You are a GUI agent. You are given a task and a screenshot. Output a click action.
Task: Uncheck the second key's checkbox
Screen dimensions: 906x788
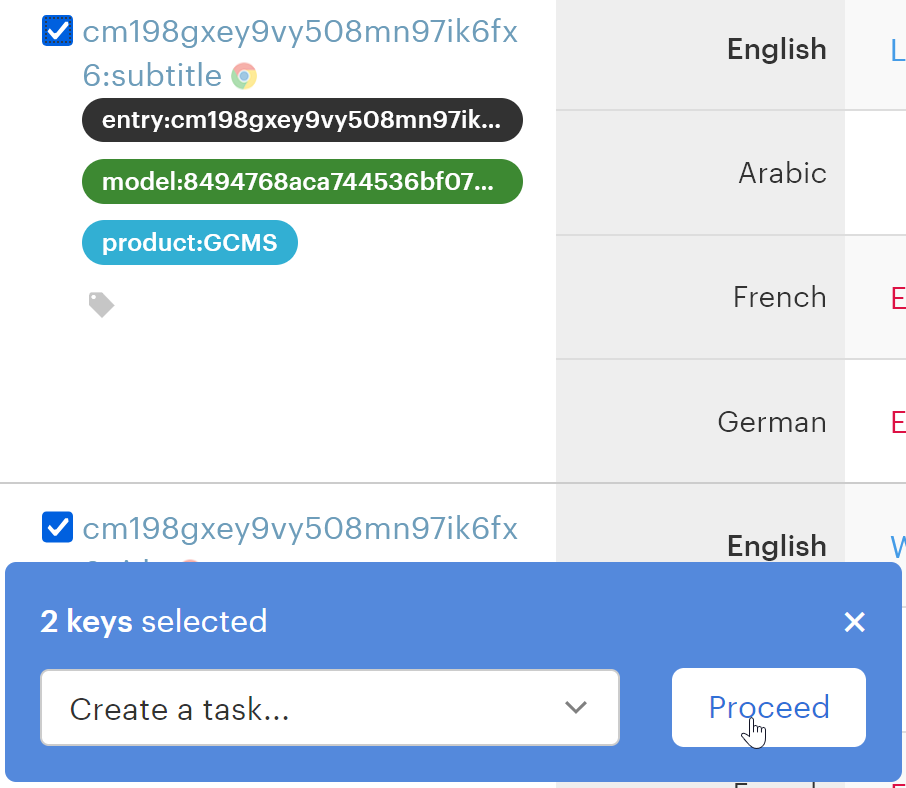(57, 527)
